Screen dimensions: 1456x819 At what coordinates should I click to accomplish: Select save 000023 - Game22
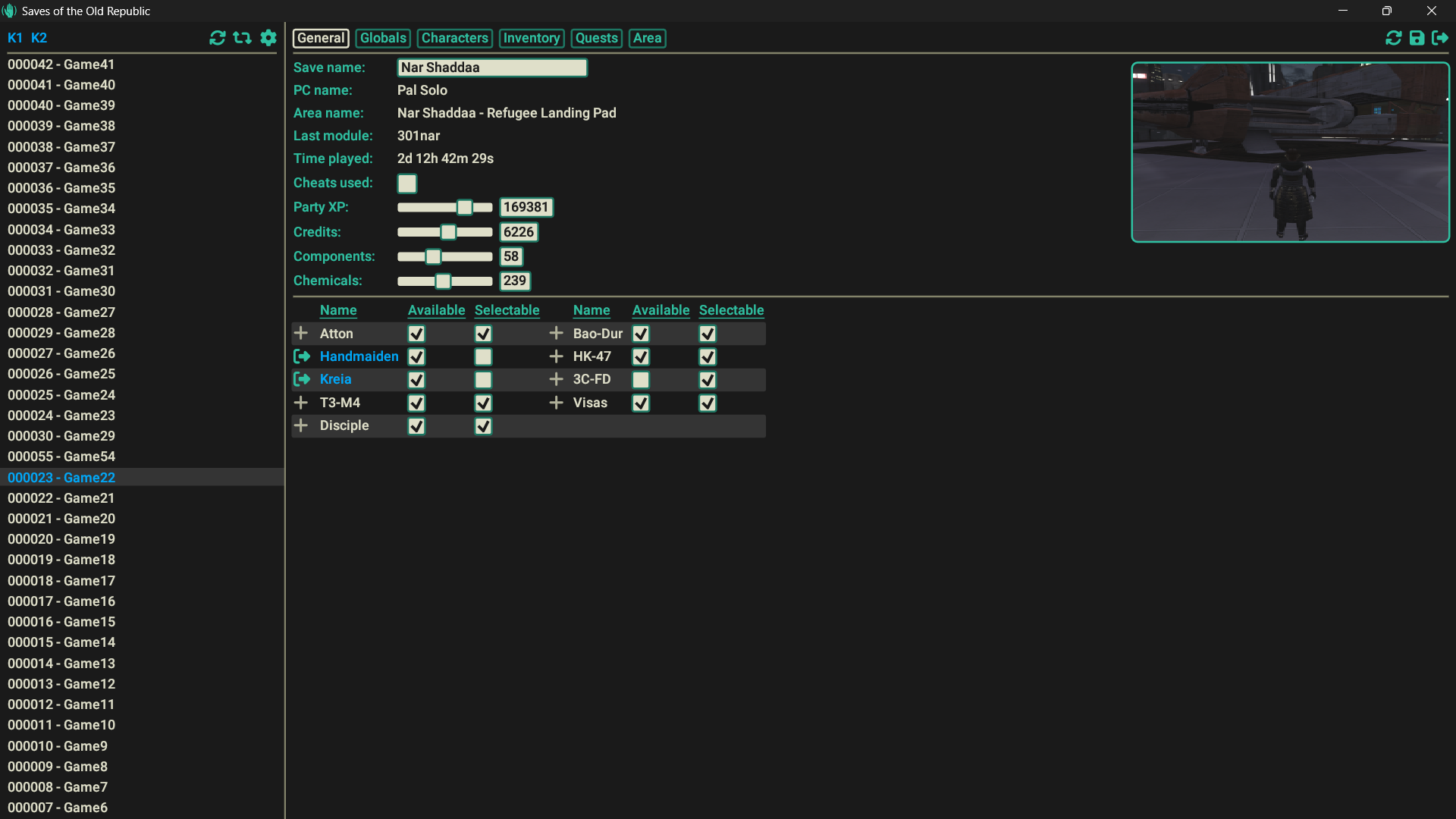tap(143, 478)
